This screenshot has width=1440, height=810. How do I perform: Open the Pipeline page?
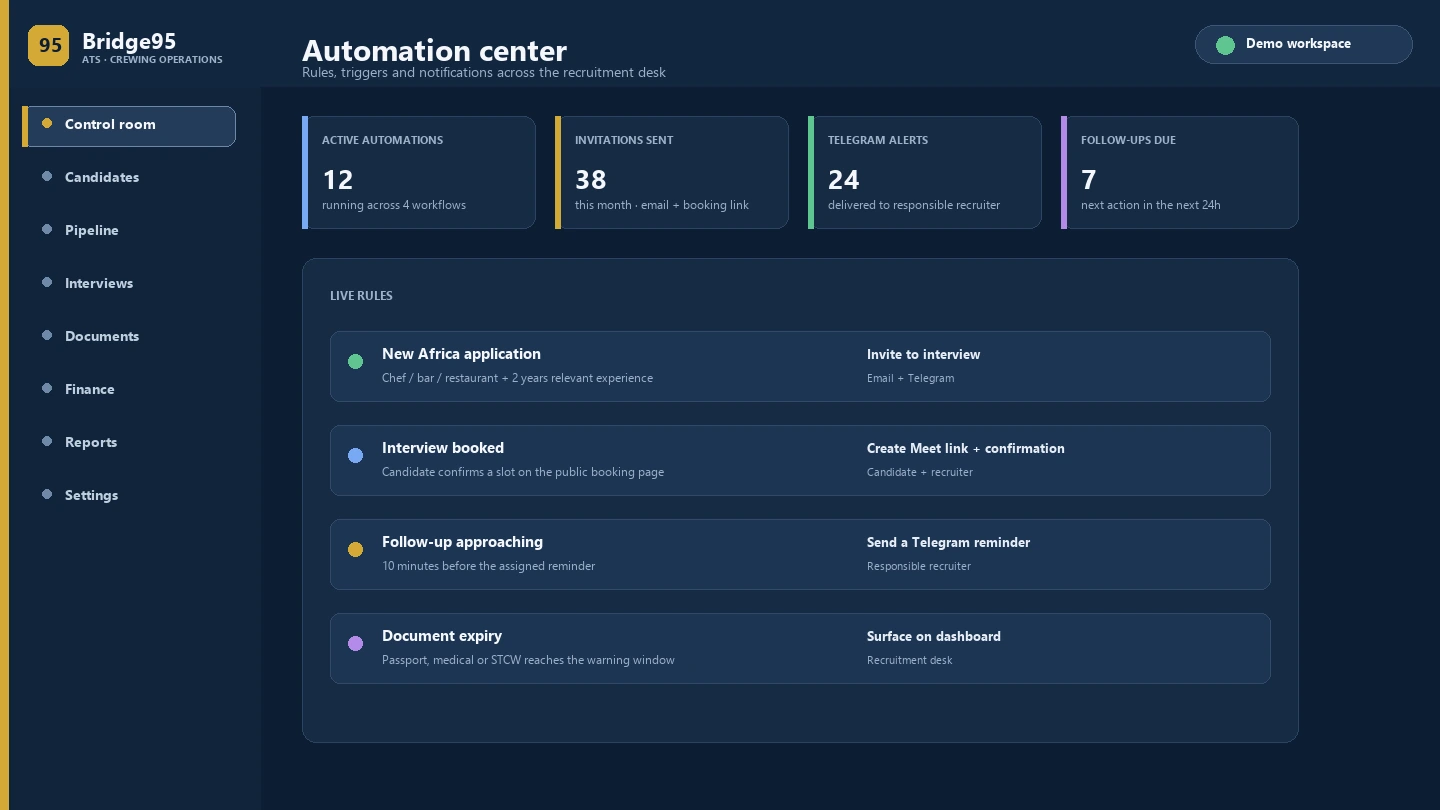[x=92, y=230]
